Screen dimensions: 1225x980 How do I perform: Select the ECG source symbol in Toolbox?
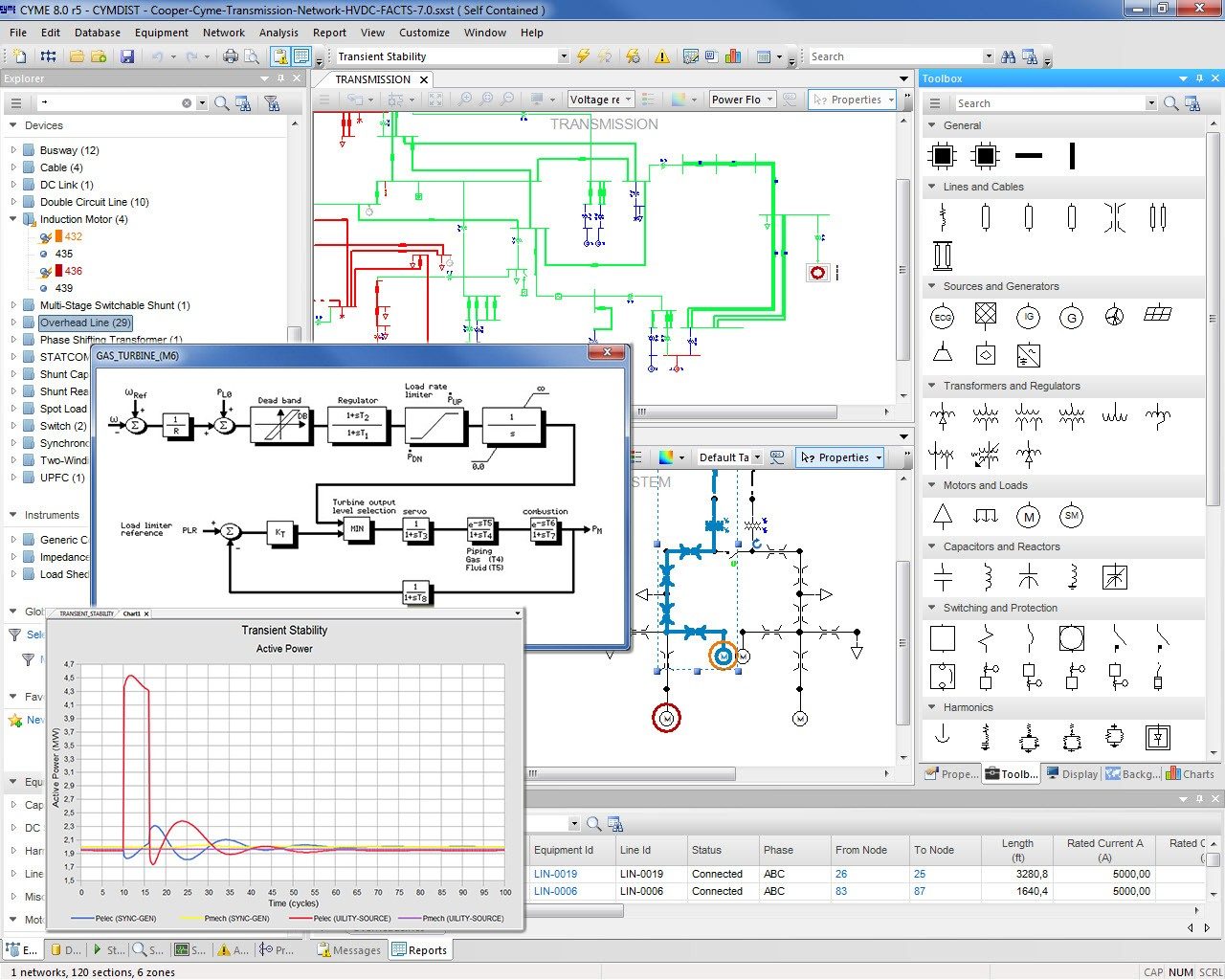943,317
